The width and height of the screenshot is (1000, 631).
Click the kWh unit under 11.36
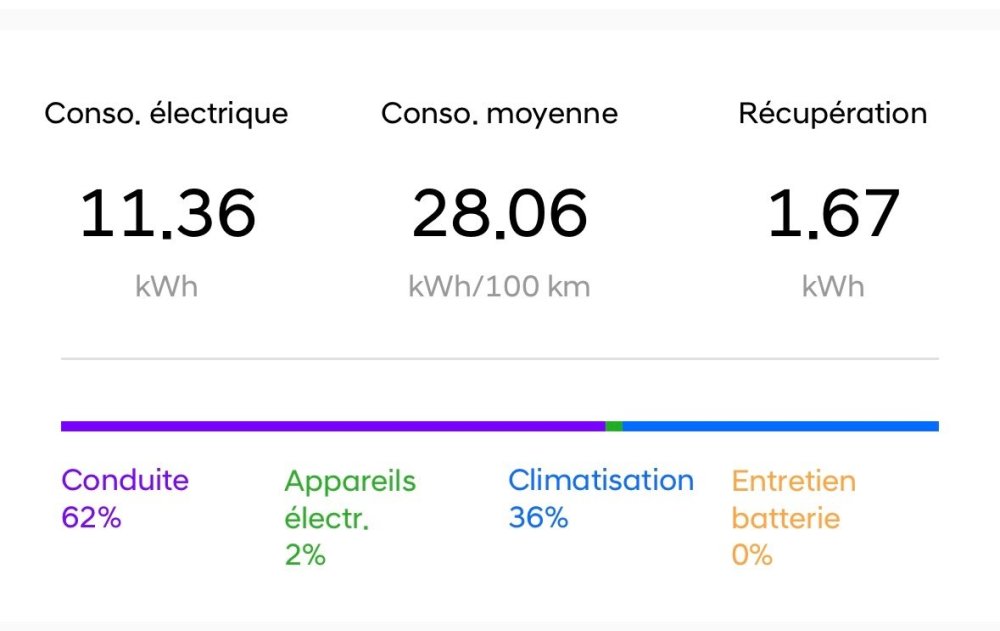[167, 288]
